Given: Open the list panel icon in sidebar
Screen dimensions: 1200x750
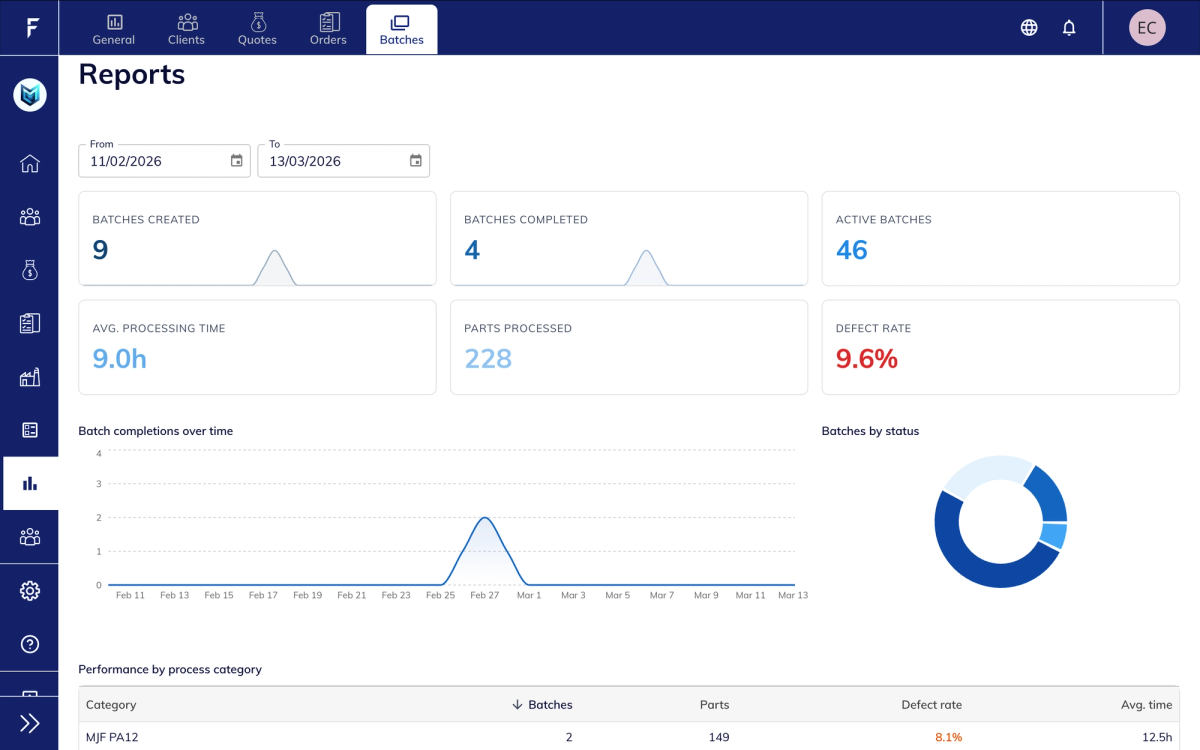Looking at the screenshot, I should click(30, 430).
